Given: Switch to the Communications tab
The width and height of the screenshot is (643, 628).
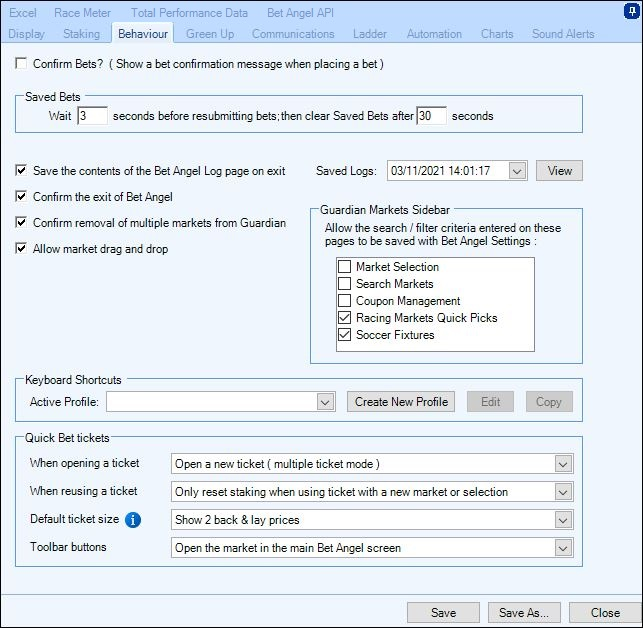Looking at the screenshot, I should (x=293, y=34).
